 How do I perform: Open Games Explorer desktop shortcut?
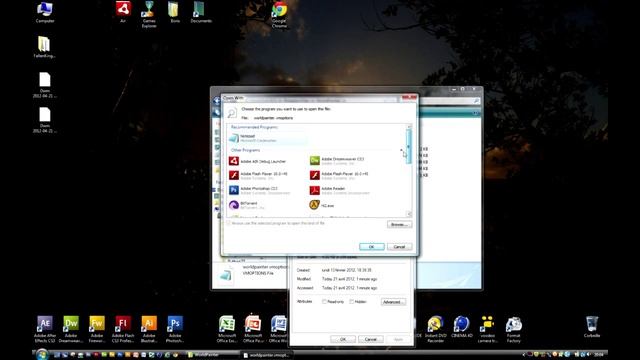click(x=149, y=15)
